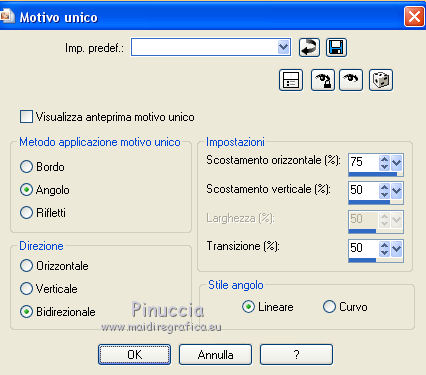Click the Annulla button
Viewport: 426px width, 375px height.
pyautogui.click(x=215, y=355)
